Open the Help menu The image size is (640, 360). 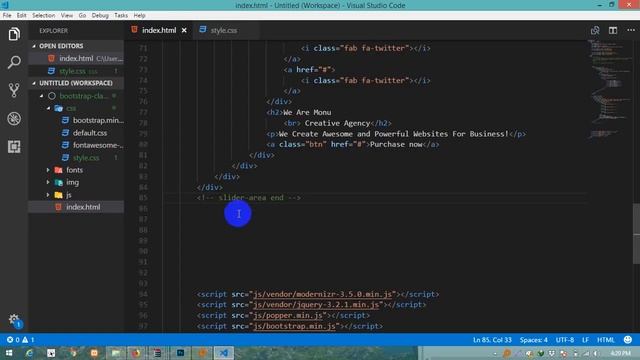point(140,15)
